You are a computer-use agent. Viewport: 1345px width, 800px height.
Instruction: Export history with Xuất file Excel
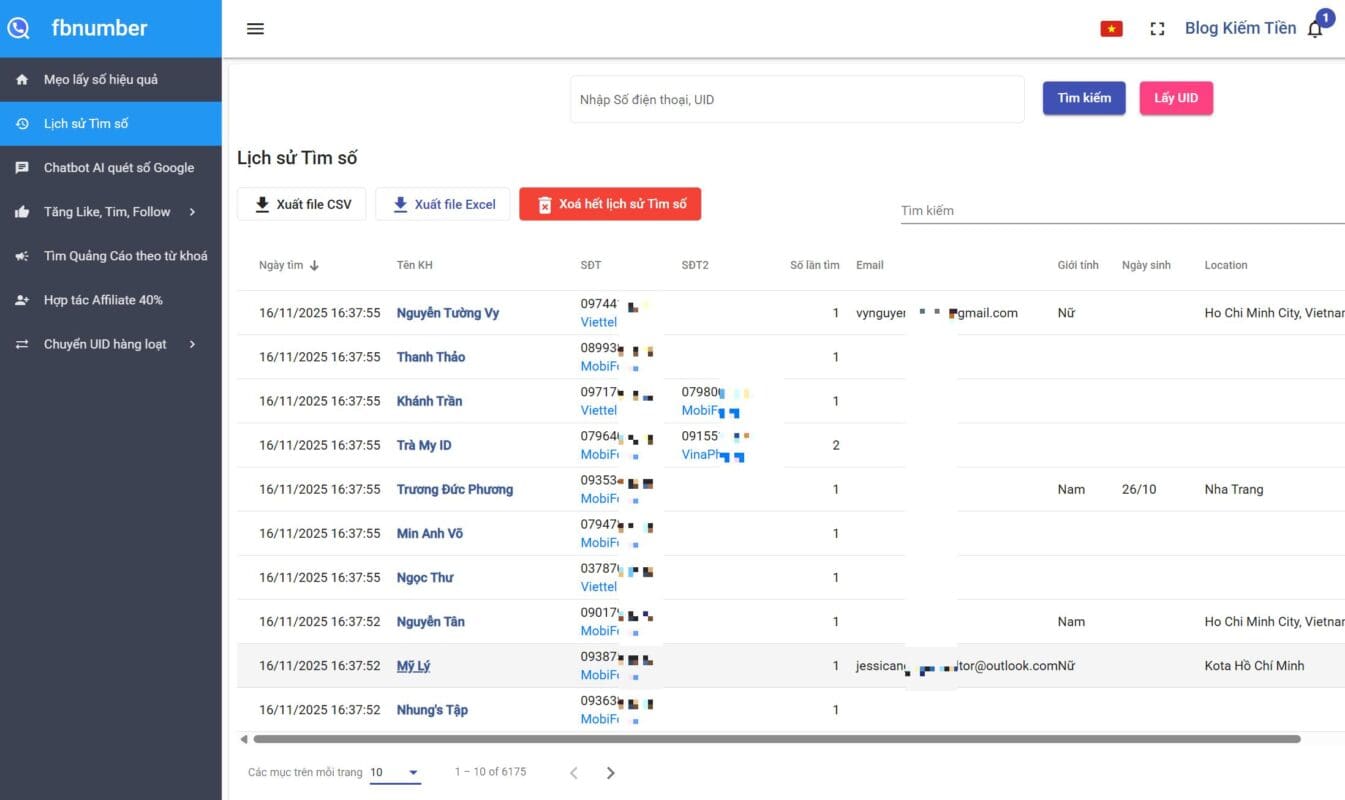click(x=443, y=204)
